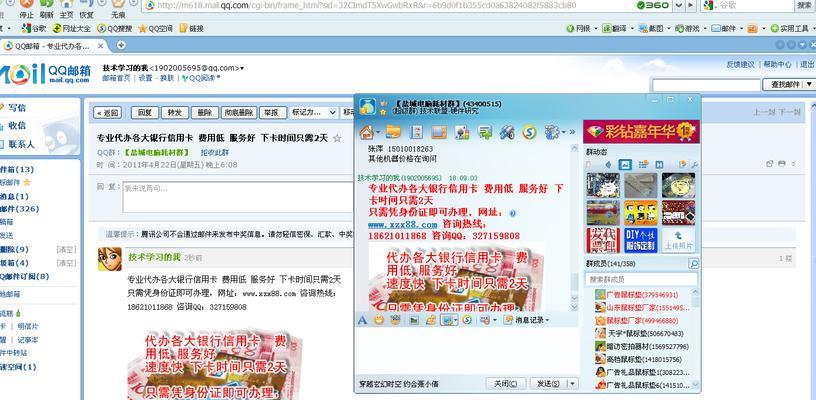Click the sender avatar in email
The image size is (816, 400).
click(x=110, y=259)
